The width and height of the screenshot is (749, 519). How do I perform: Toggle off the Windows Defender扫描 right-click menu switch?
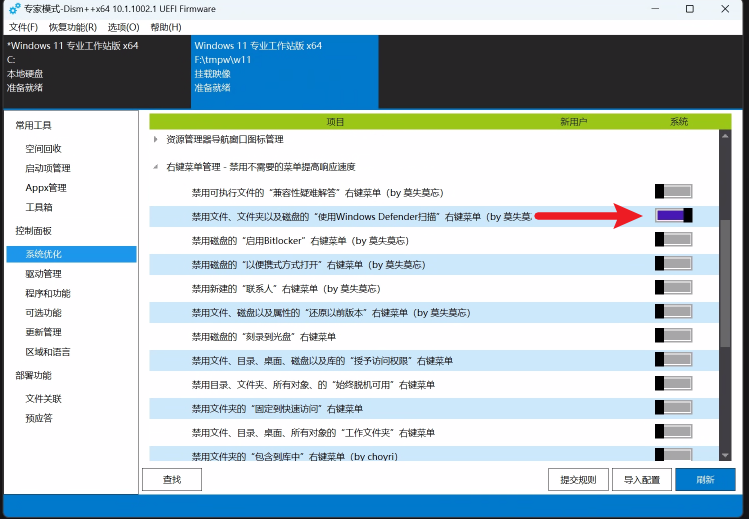673,215
